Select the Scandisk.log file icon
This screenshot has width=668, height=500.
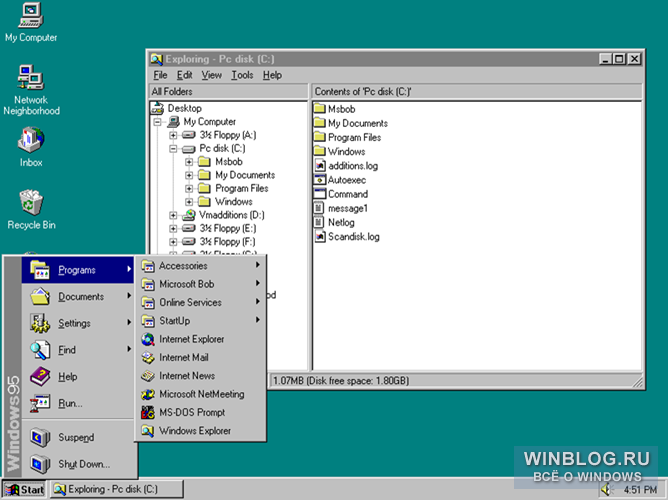pos(320,236)
